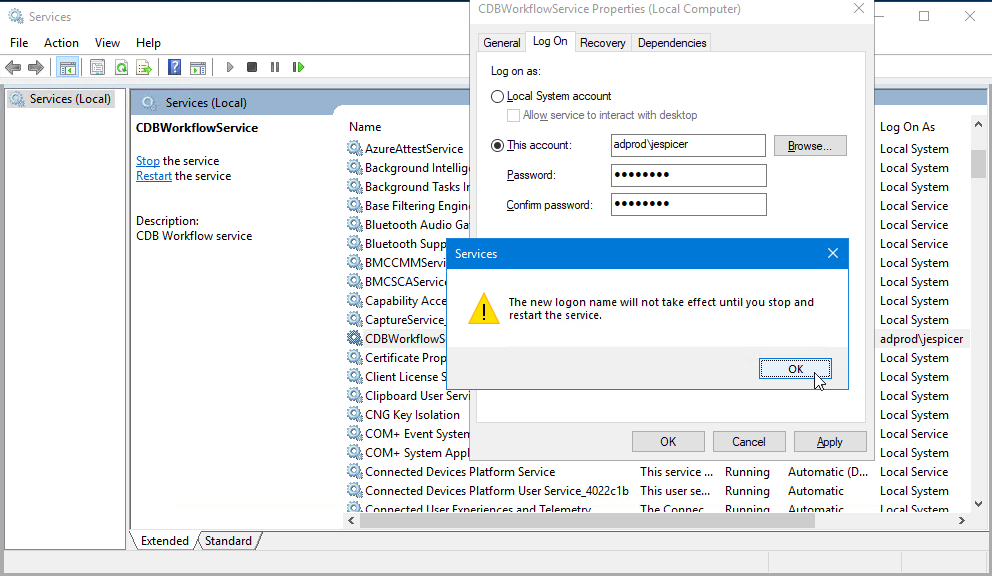992x576 pixels.
Task: Switch to the Standard view tab
Action: (x=228, y=541)
